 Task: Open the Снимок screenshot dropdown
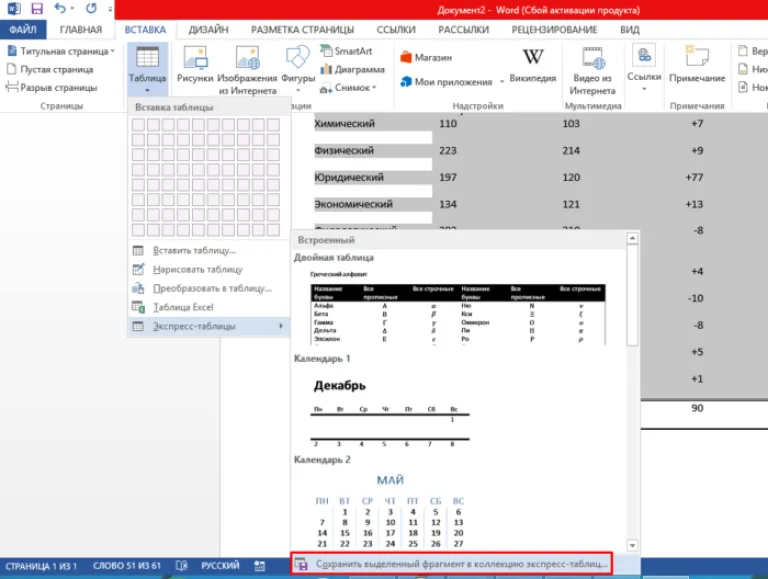pos(348,88)
